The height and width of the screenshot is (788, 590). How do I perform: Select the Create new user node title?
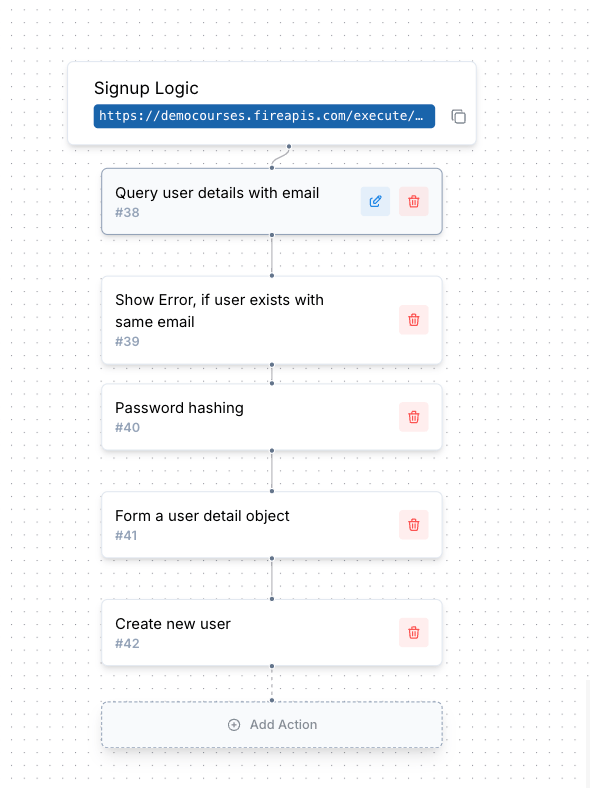click(173, 624)
